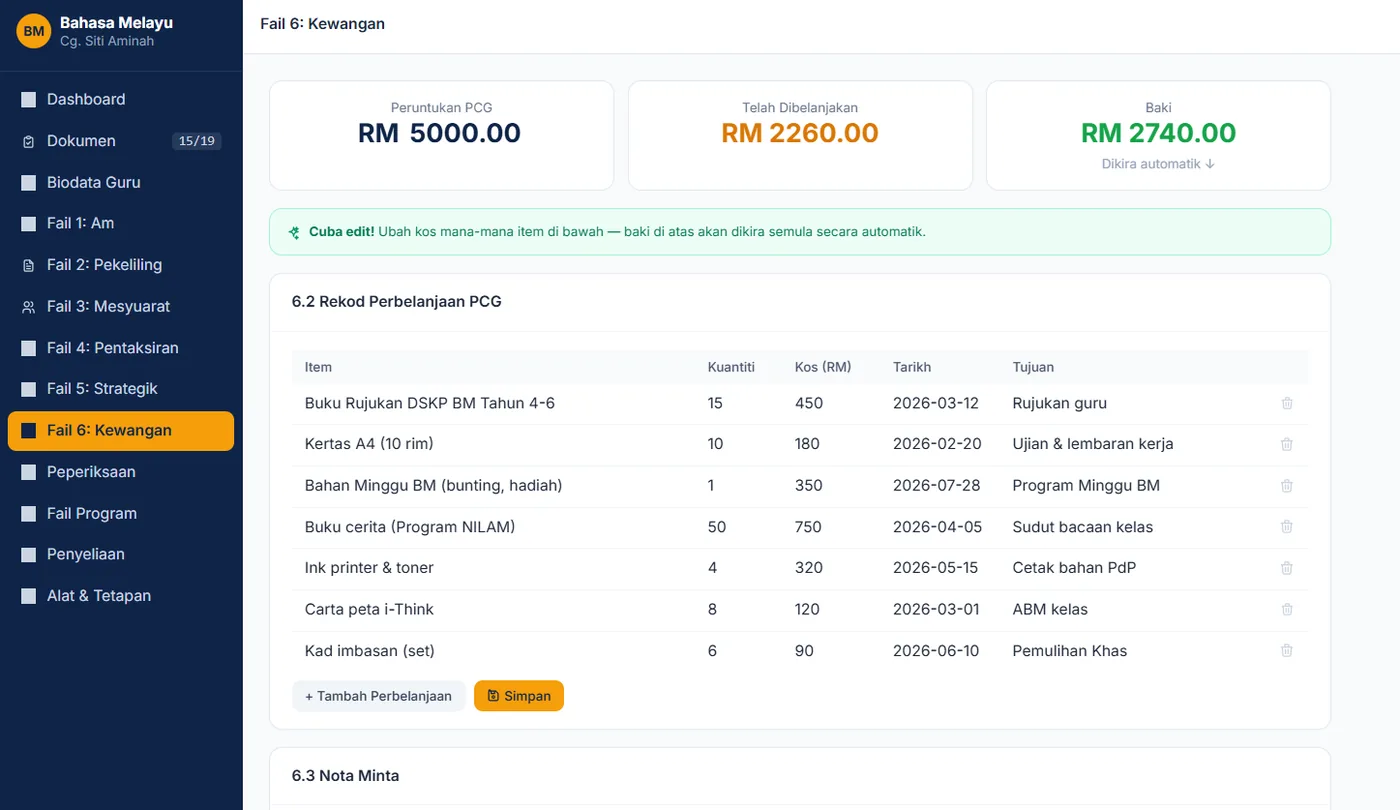
Task: Click the Fail 3: Mesyuarat people icon
Action: point(28,307)
